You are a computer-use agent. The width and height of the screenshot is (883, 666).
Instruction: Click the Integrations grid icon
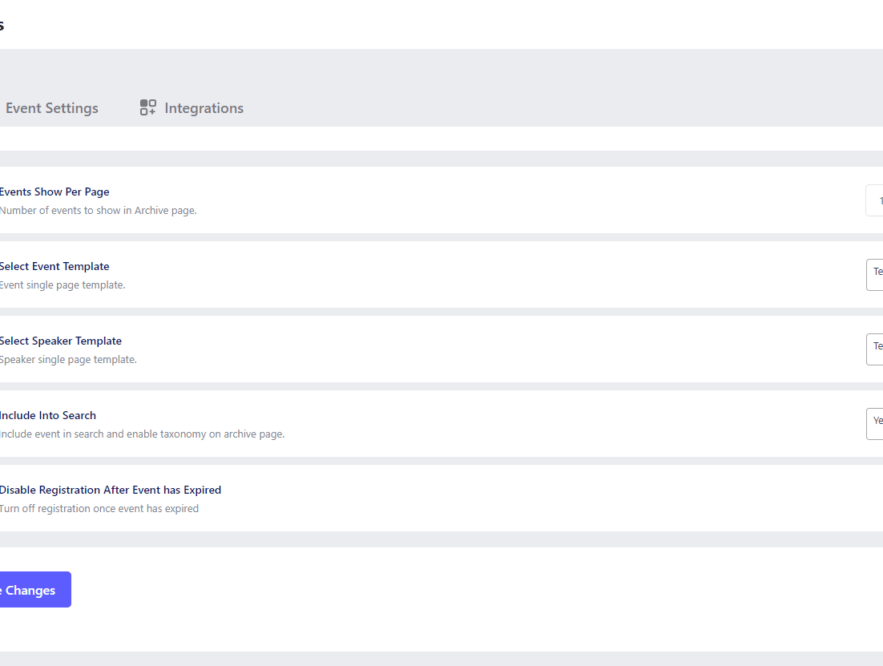147,106
